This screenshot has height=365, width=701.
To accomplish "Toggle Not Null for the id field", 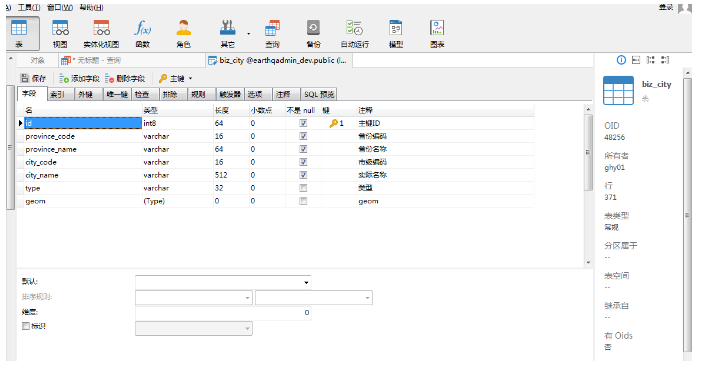I will [303, 123].
